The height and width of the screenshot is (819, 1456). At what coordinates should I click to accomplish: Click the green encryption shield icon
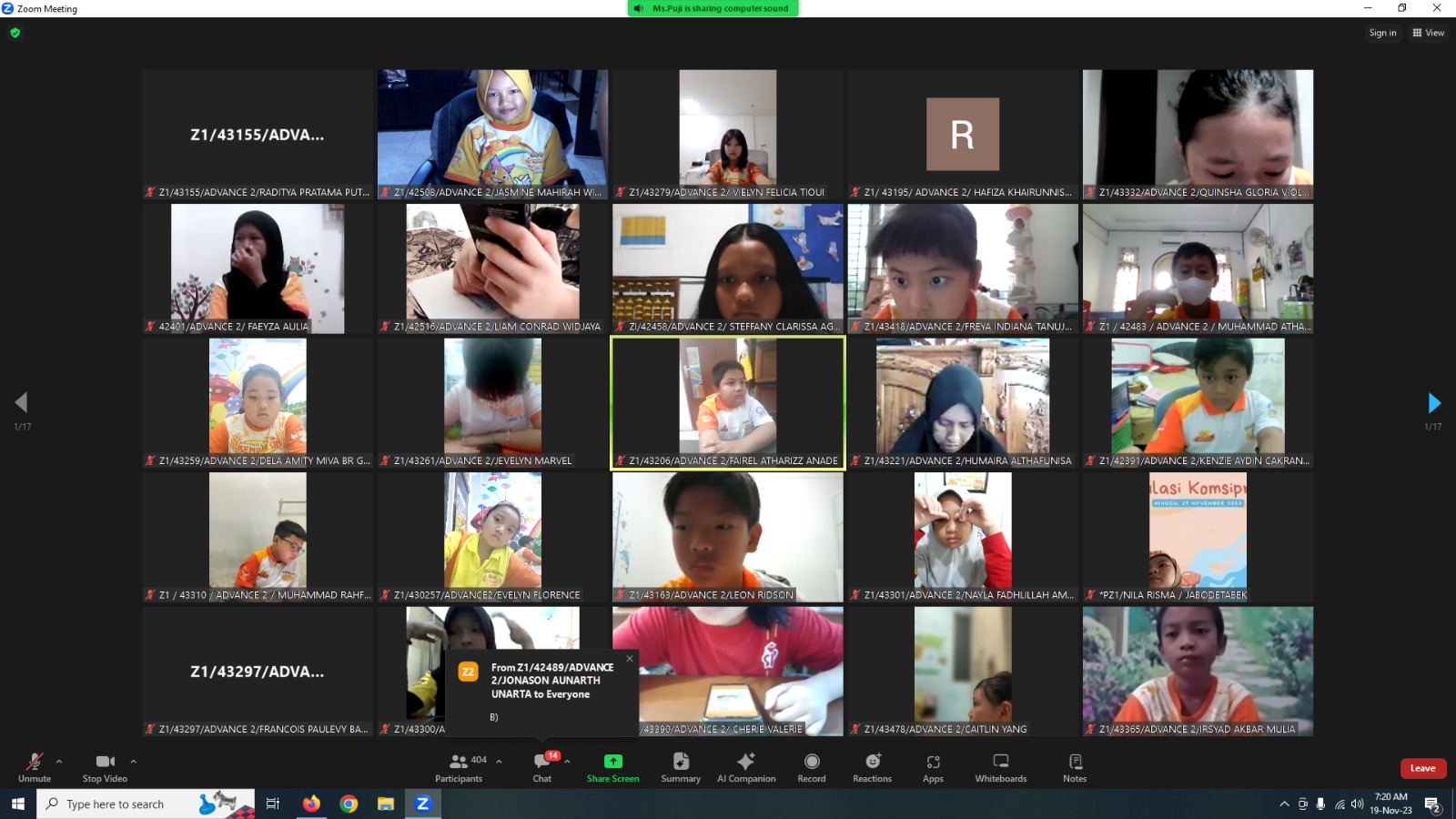(x=15, y=33)
